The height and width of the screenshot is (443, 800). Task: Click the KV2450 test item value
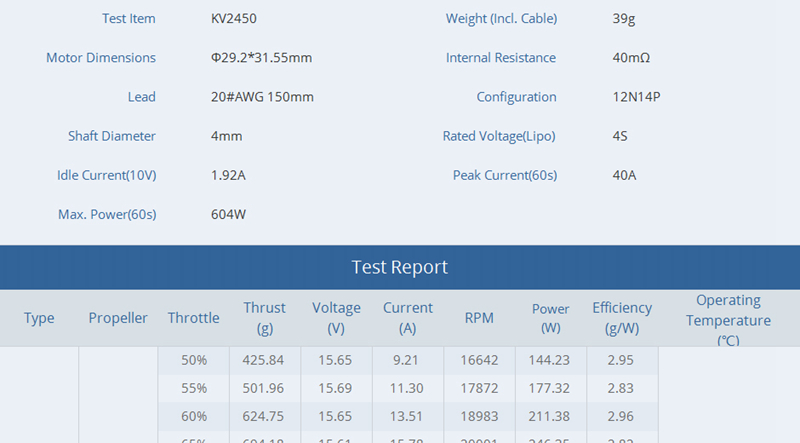pyautogui.click(x=234, y=19)
